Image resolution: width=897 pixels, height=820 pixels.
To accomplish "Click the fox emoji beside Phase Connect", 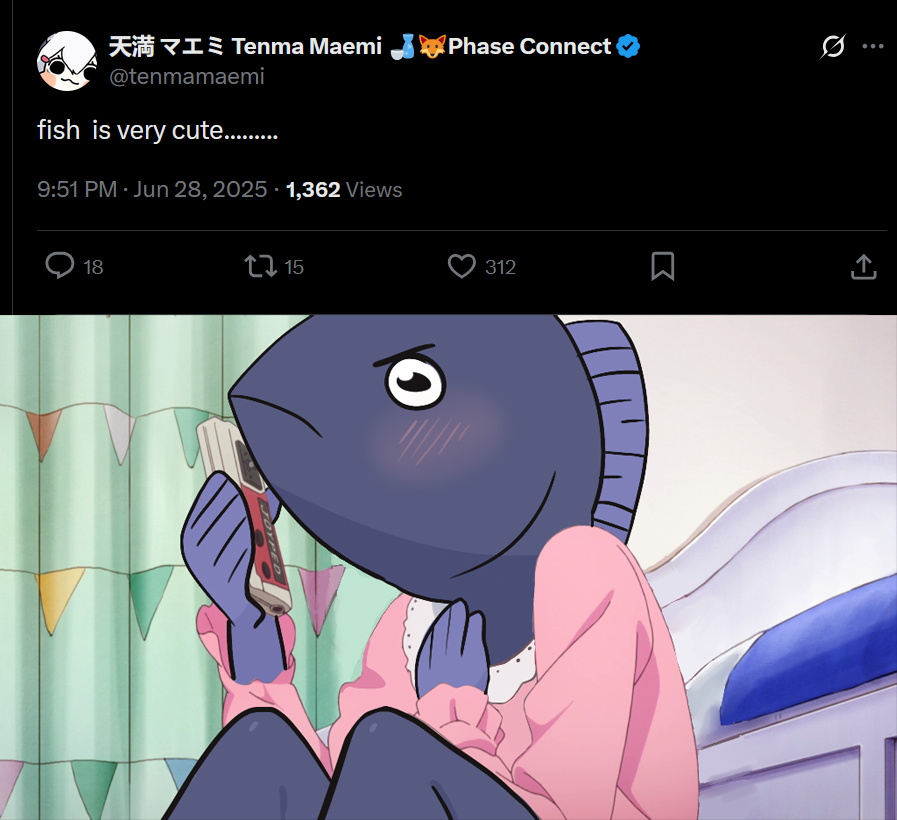I will (432, 46).
